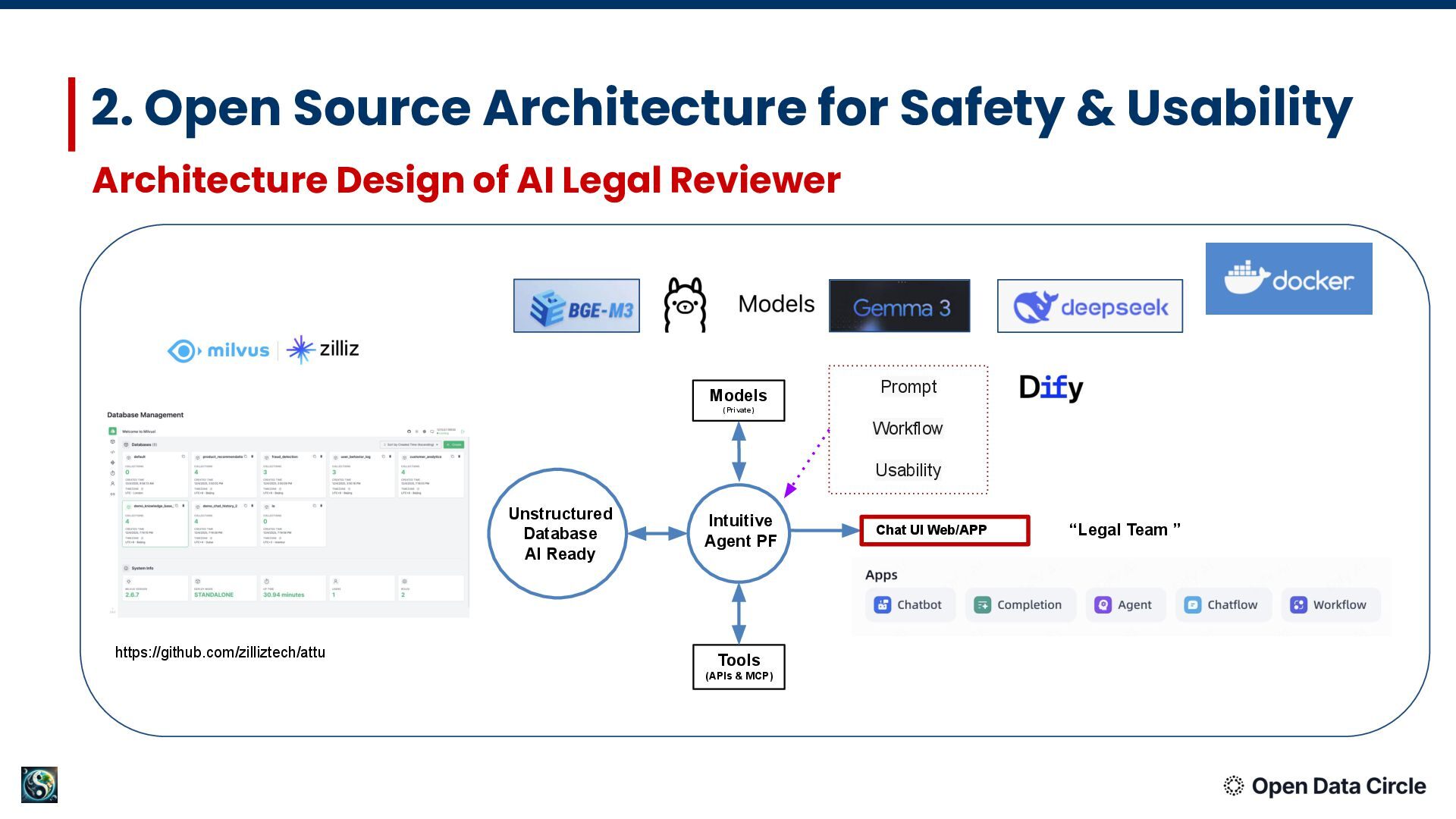
Task: Click the Tools (APIs & MCP) box
Action: coord(739,667)
